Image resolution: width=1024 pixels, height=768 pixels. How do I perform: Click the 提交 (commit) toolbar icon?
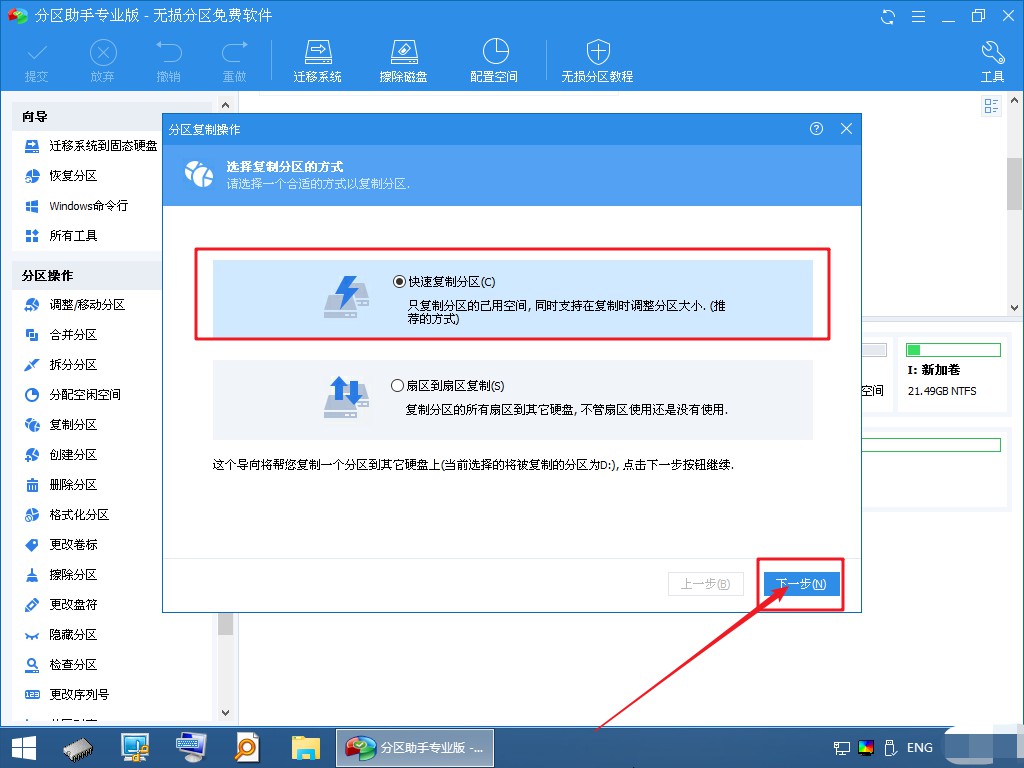coord(37,61)
